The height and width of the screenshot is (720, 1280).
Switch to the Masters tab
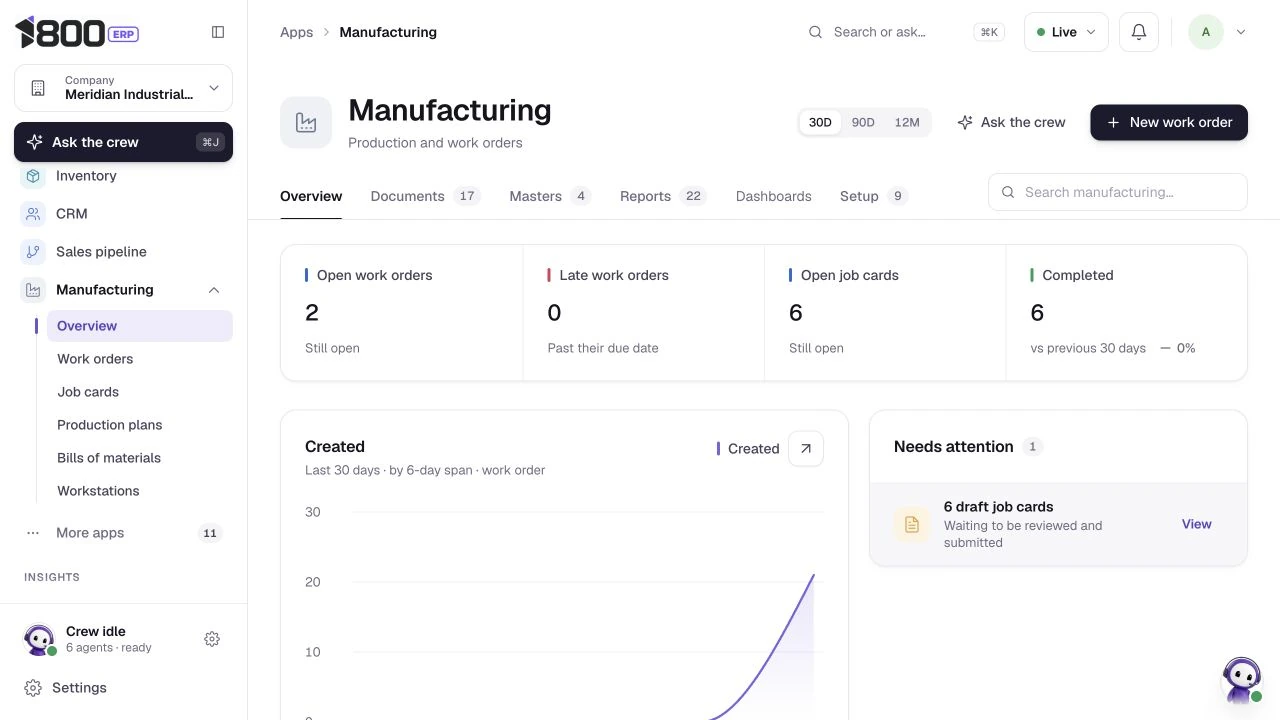point(550,196)
